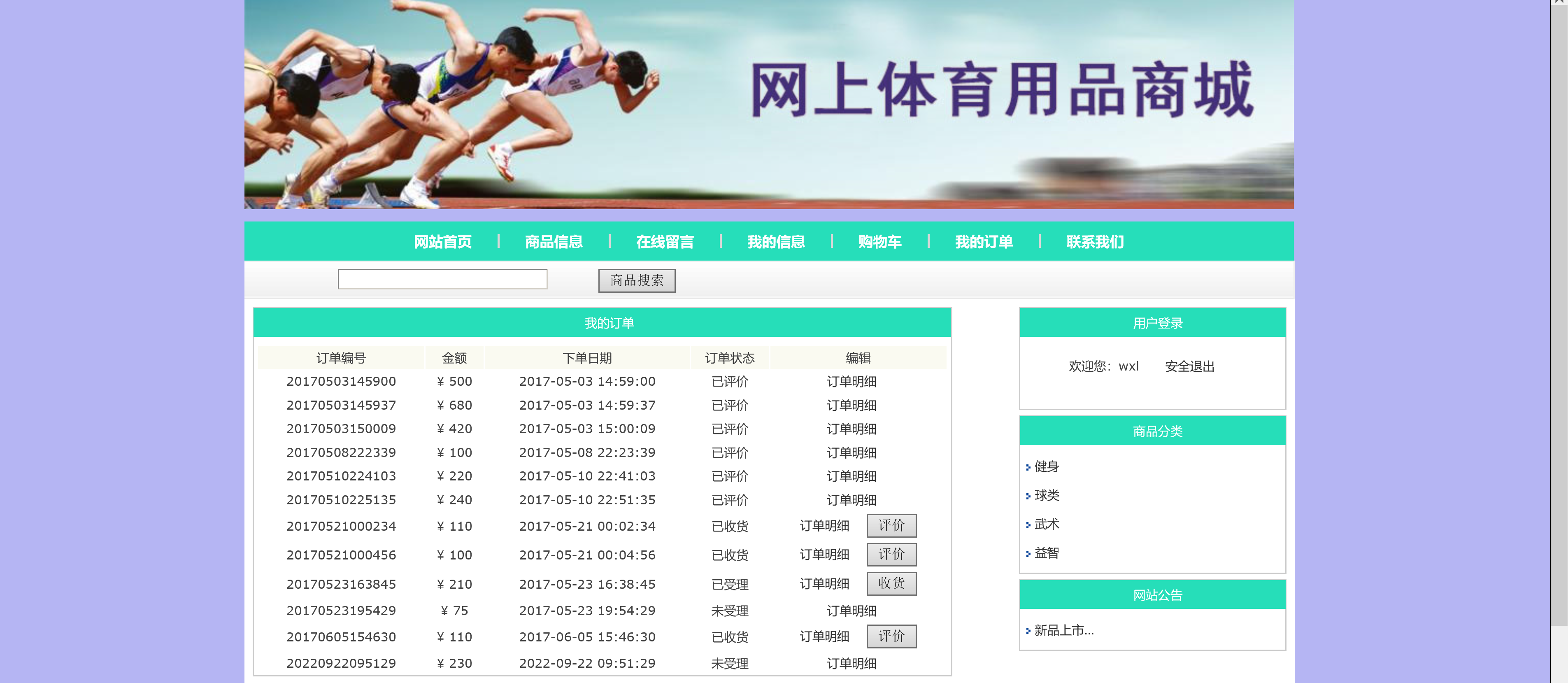Click the 商品搜索 search button
Screen dimensions: 1568x683
[637, 280]
